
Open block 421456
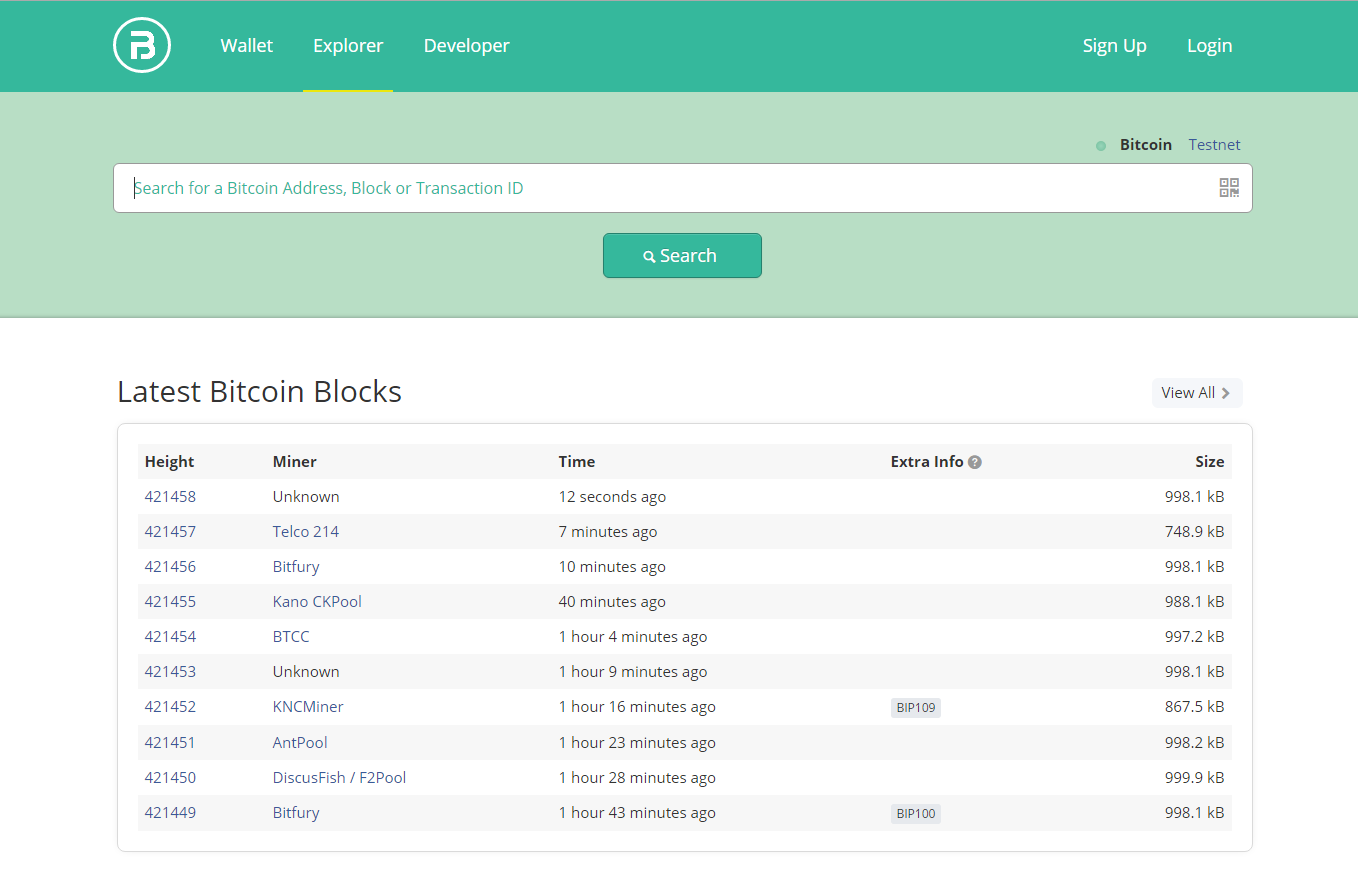tap(170, 567)
